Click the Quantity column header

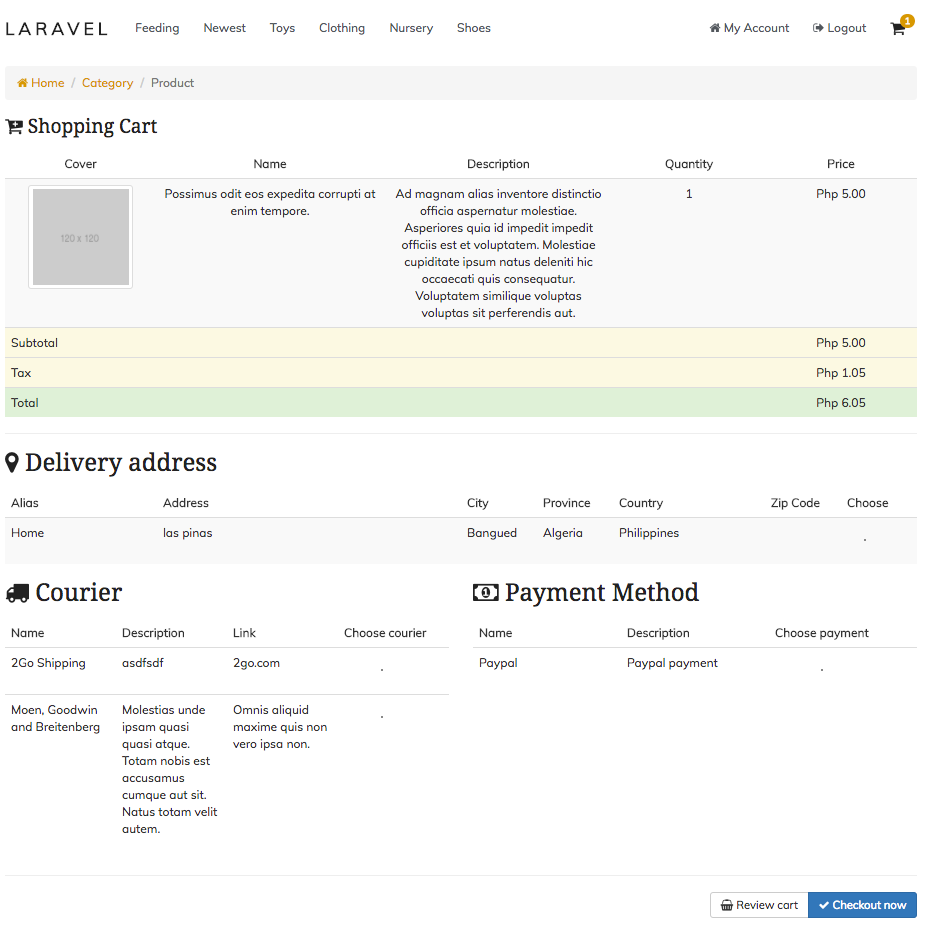(689, 165)
